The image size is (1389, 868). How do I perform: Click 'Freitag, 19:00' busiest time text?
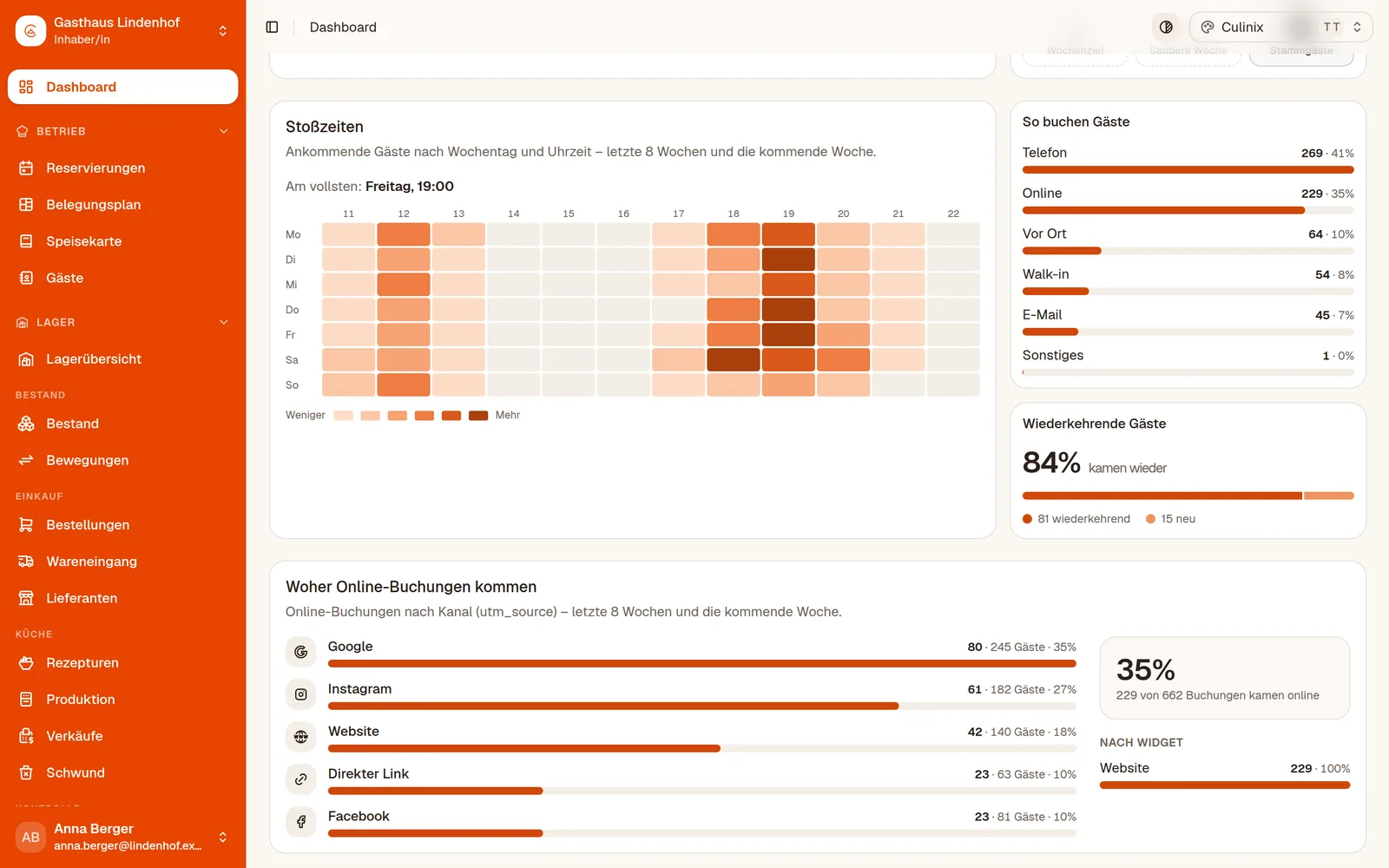point(410,187)
